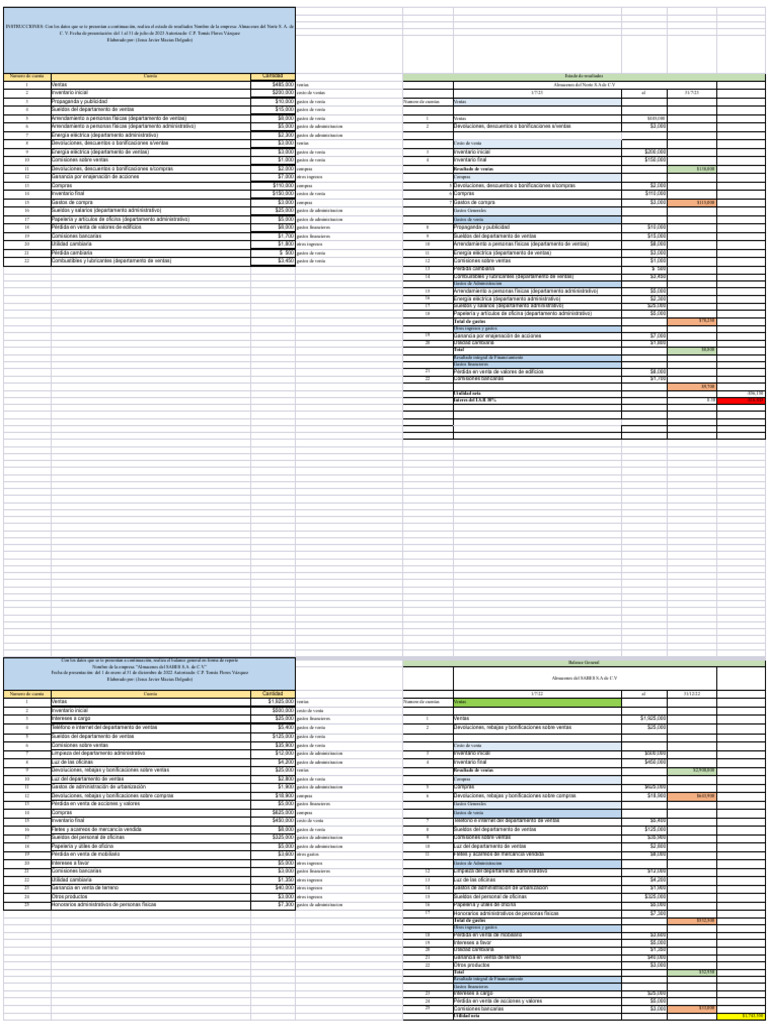Select "Ganancia por enajenación de acciones" in Estado de resultados
Viewport: 768px width, 1024px height.
[x=496, y=335]
